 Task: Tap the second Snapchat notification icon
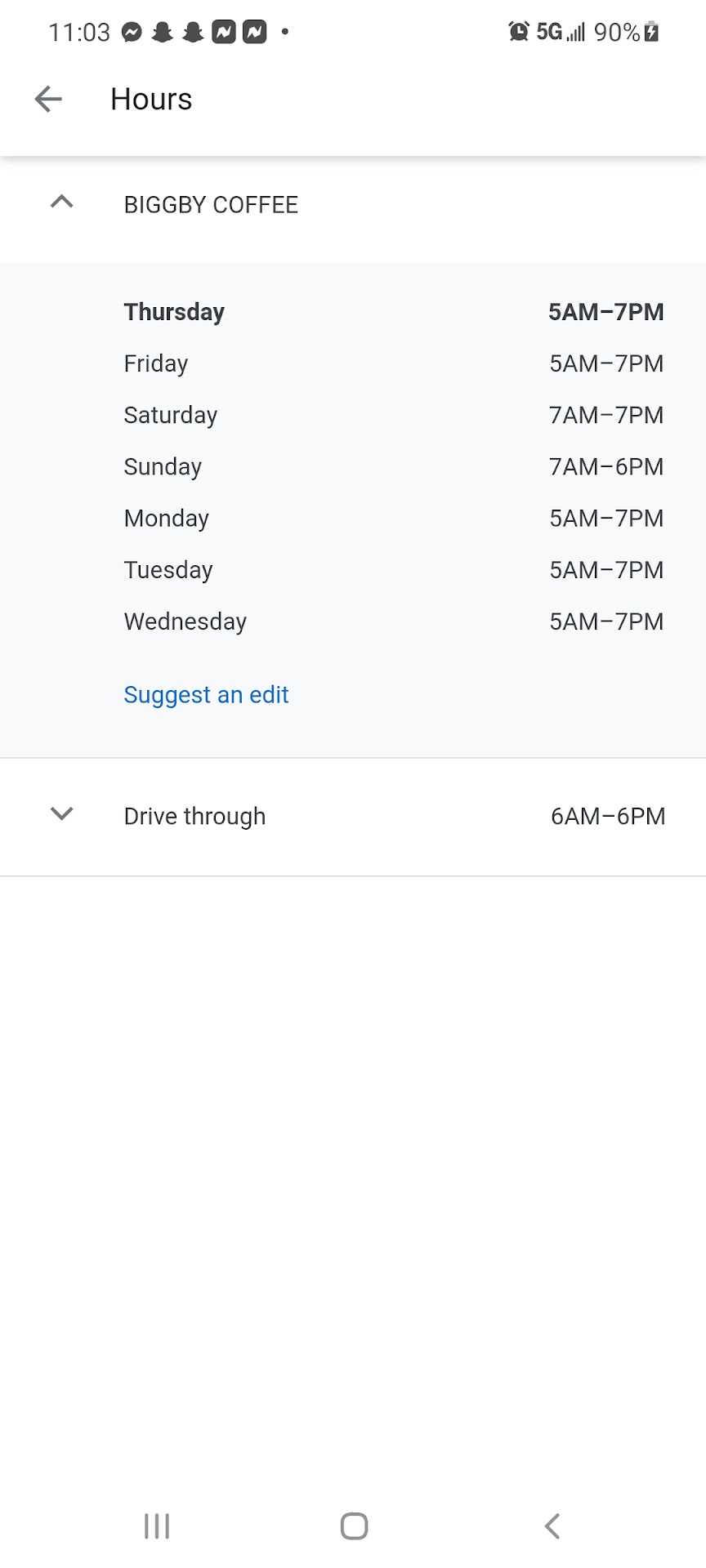(193, 33)
